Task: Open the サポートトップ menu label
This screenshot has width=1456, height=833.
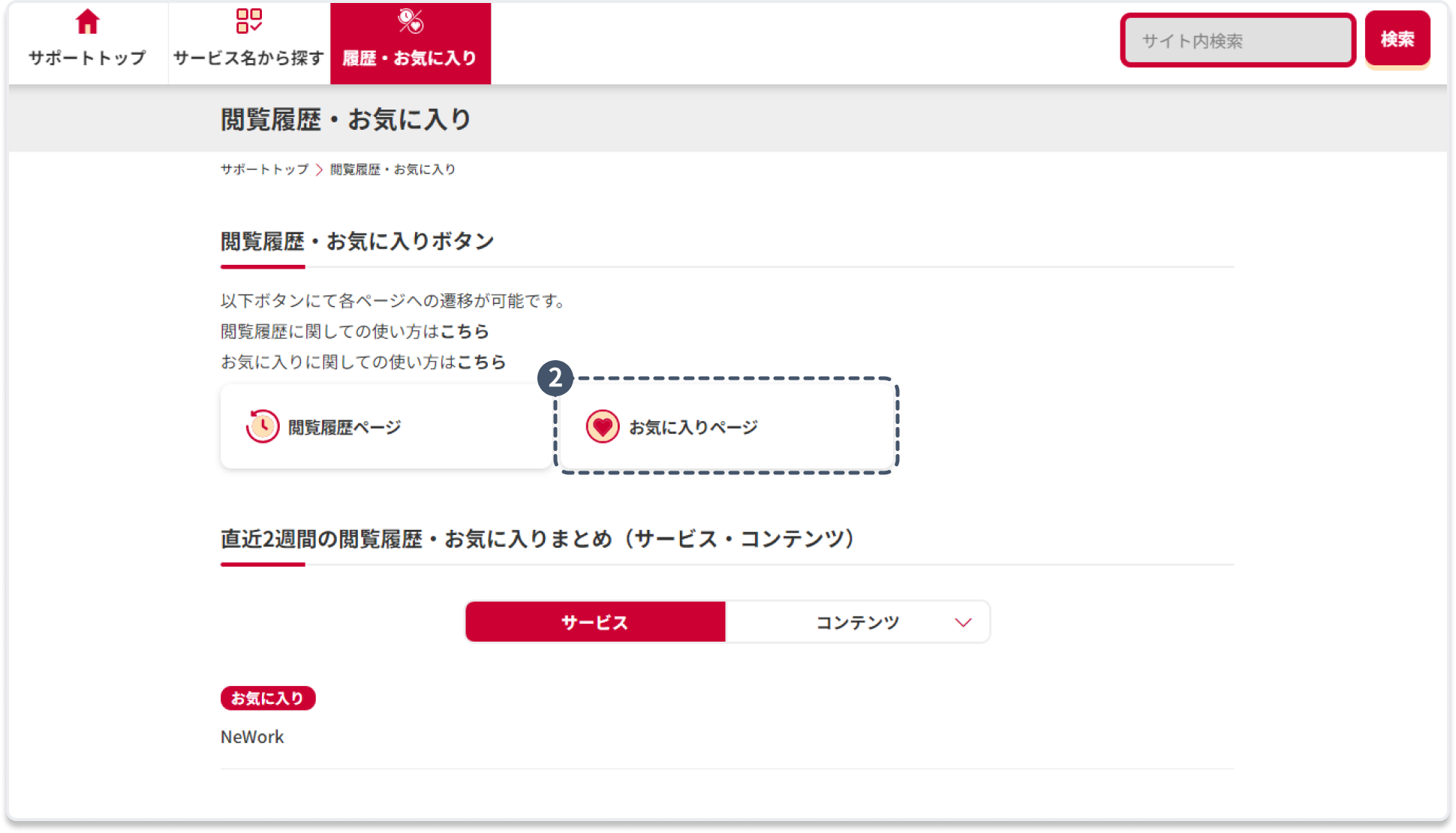Action: (88, 58)
